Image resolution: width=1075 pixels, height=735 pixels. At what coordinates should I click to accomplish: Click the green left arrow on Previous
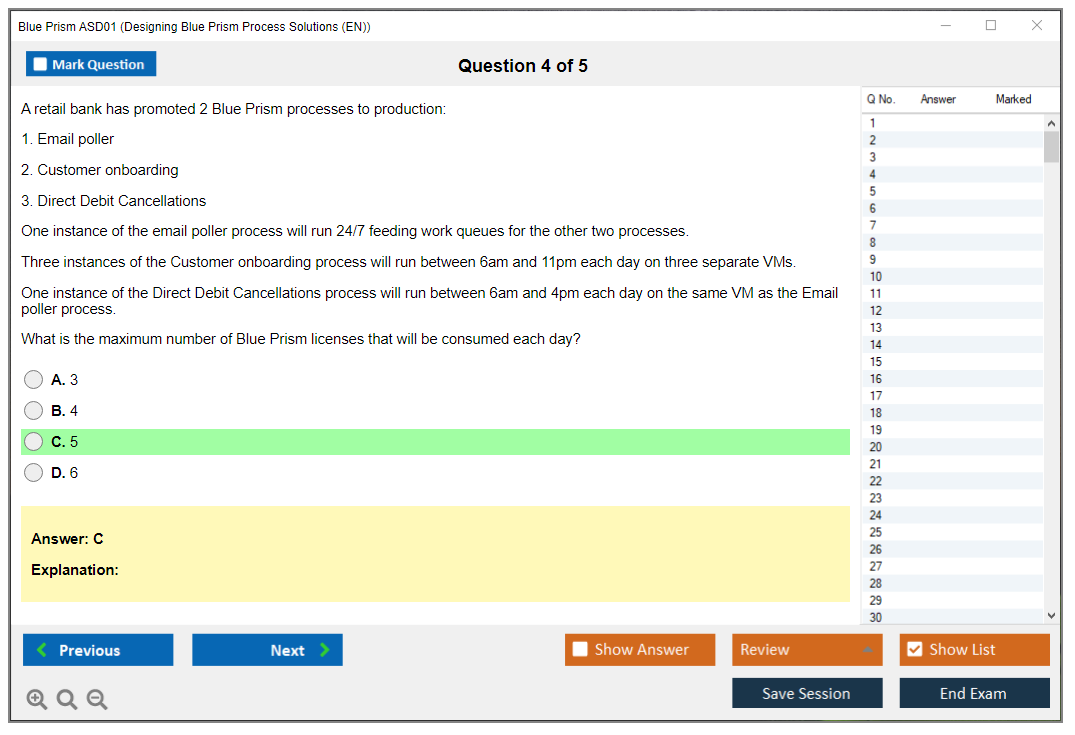[42, 650]
